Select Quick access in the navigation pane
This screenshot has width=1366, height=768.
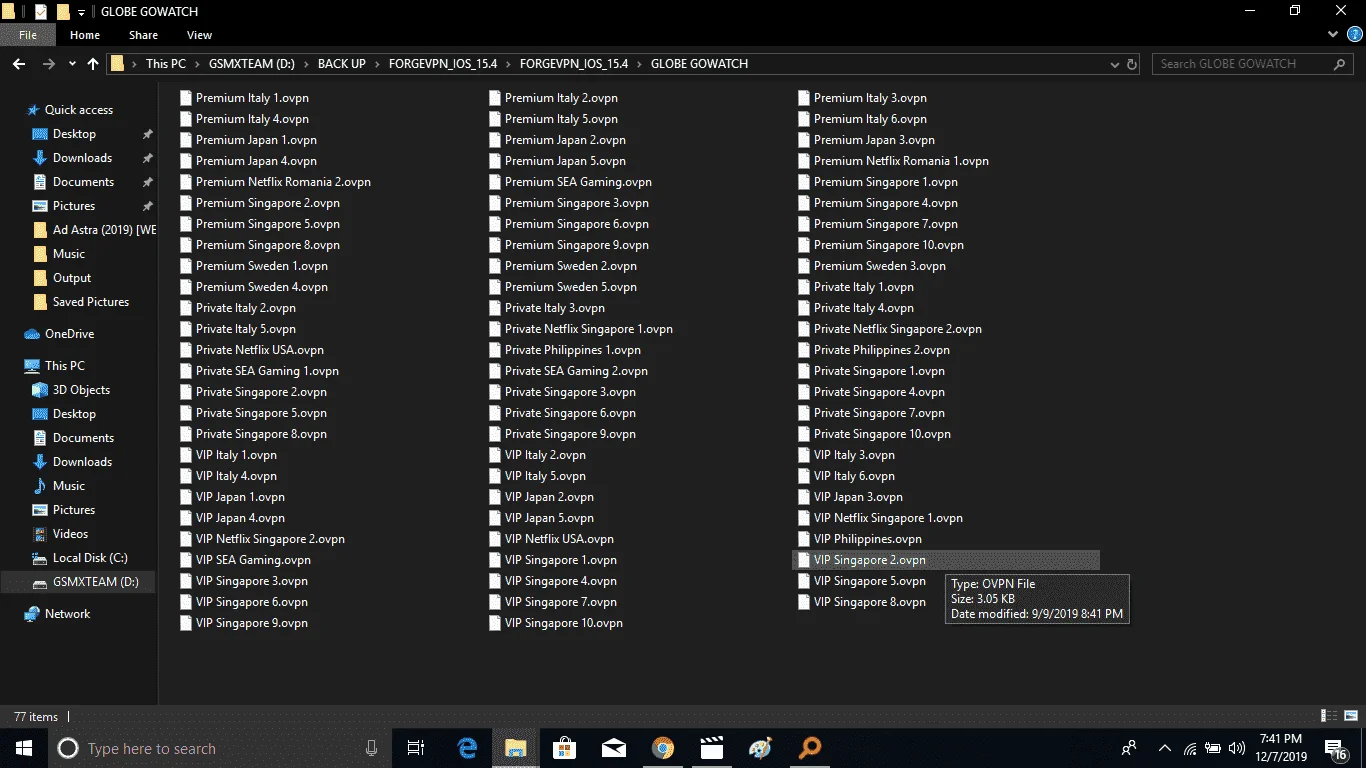79,110
